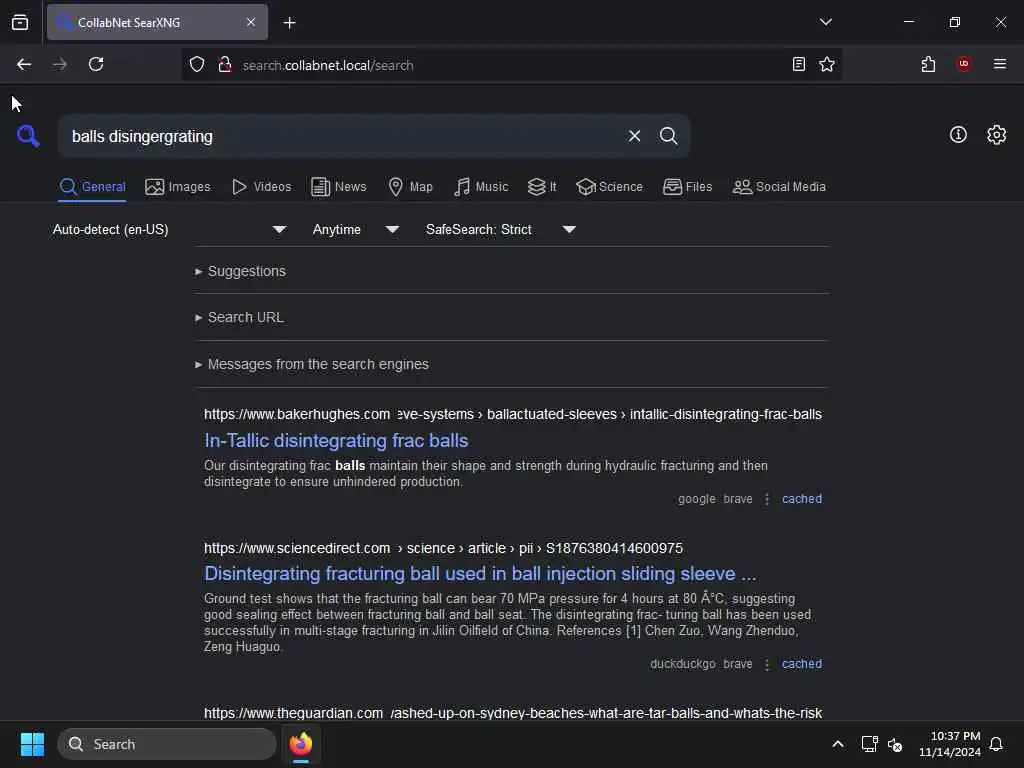The image size is (1024, 768).
Task: Click duckduckgo engine label on second result
Action: coord(682,664)
